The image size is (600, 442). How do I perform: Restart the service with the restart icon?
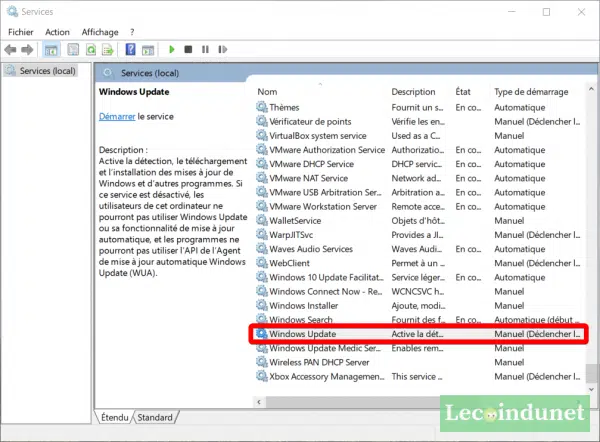[222, 49]
